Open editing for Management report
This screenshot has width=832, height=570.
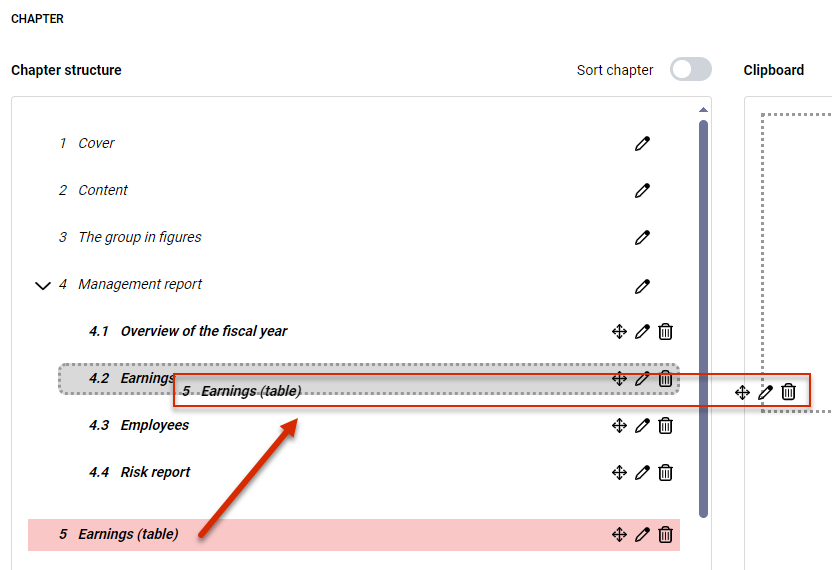click(642, 286)
